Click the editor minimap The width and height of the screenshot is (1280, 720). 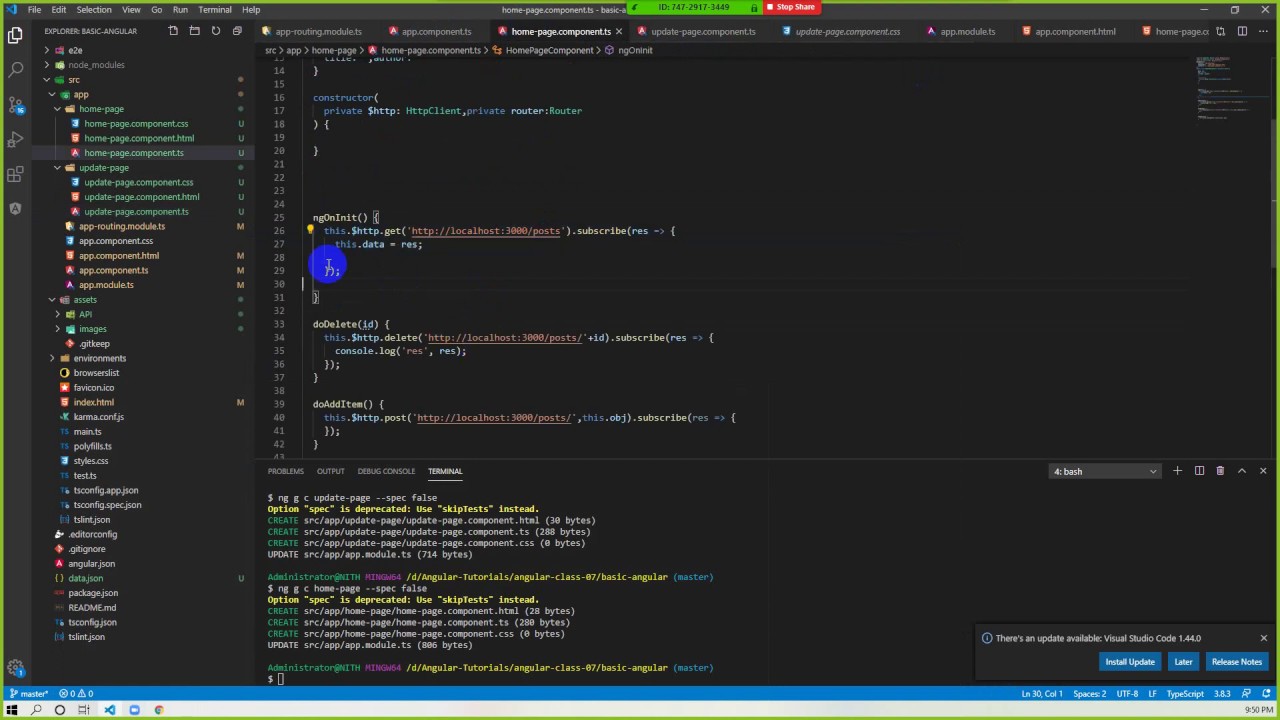[x=1232, y=90]
